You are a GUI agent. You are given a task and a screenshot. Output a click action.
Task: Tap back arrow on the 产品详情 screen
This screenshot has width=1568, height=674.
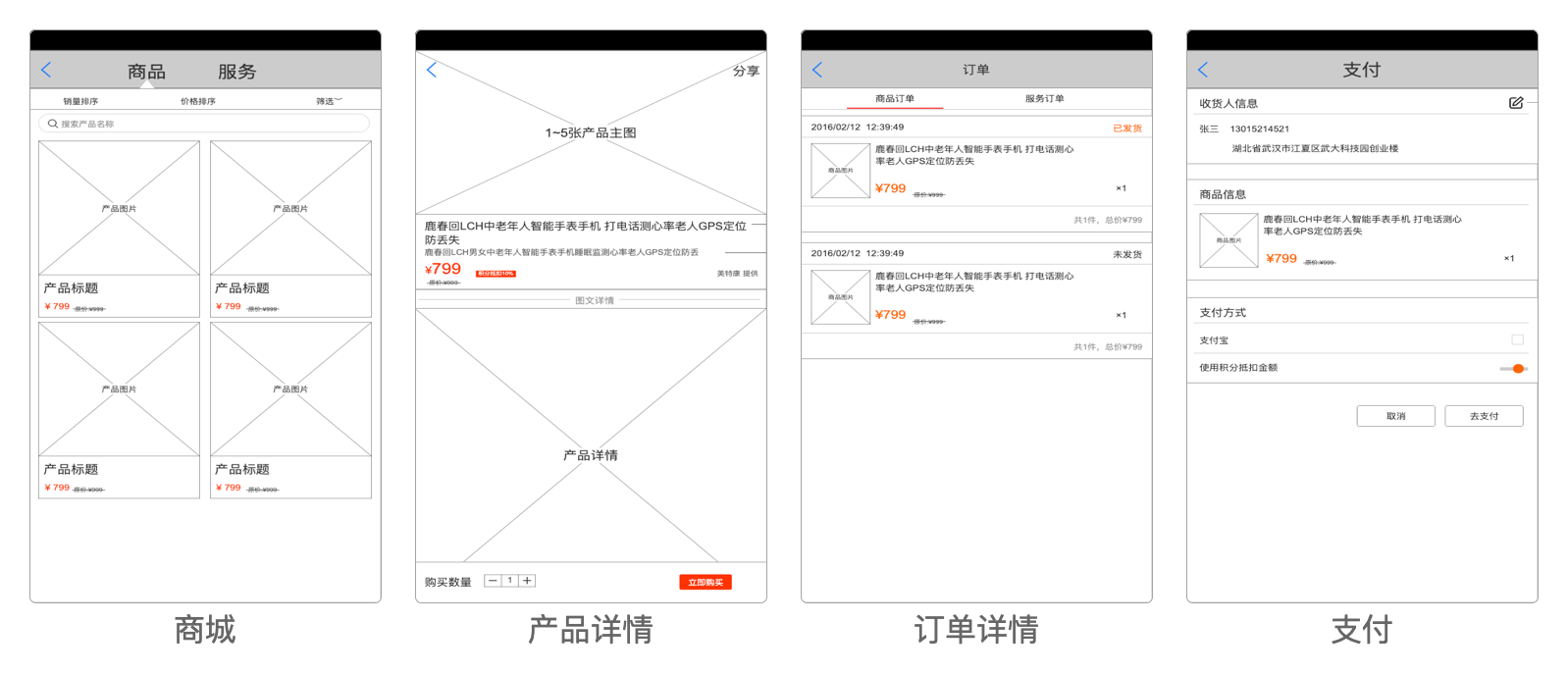pyautogui.click(x=432, y=69)
